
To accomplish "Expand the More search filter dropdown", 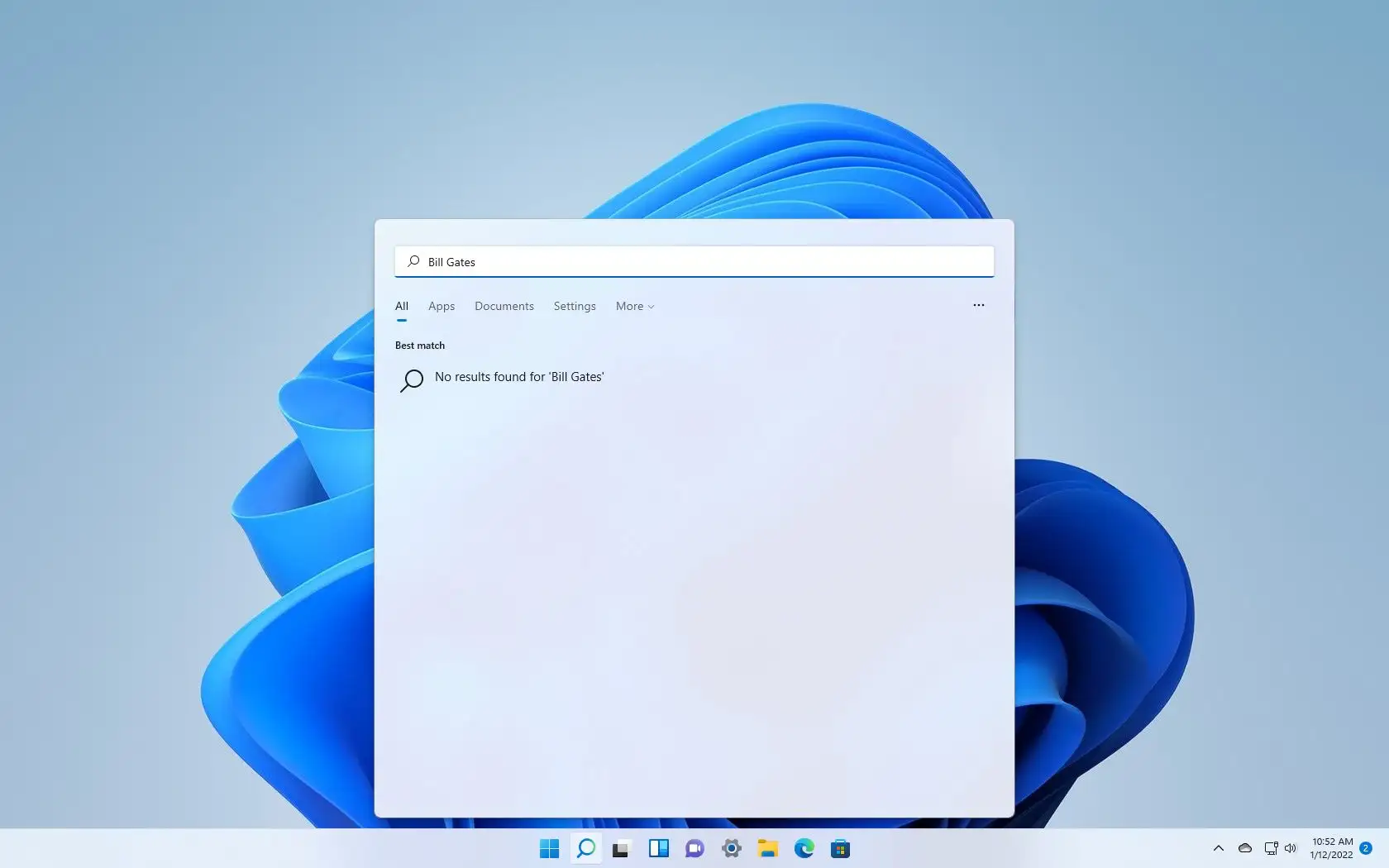I will click(x=634, y=306).
